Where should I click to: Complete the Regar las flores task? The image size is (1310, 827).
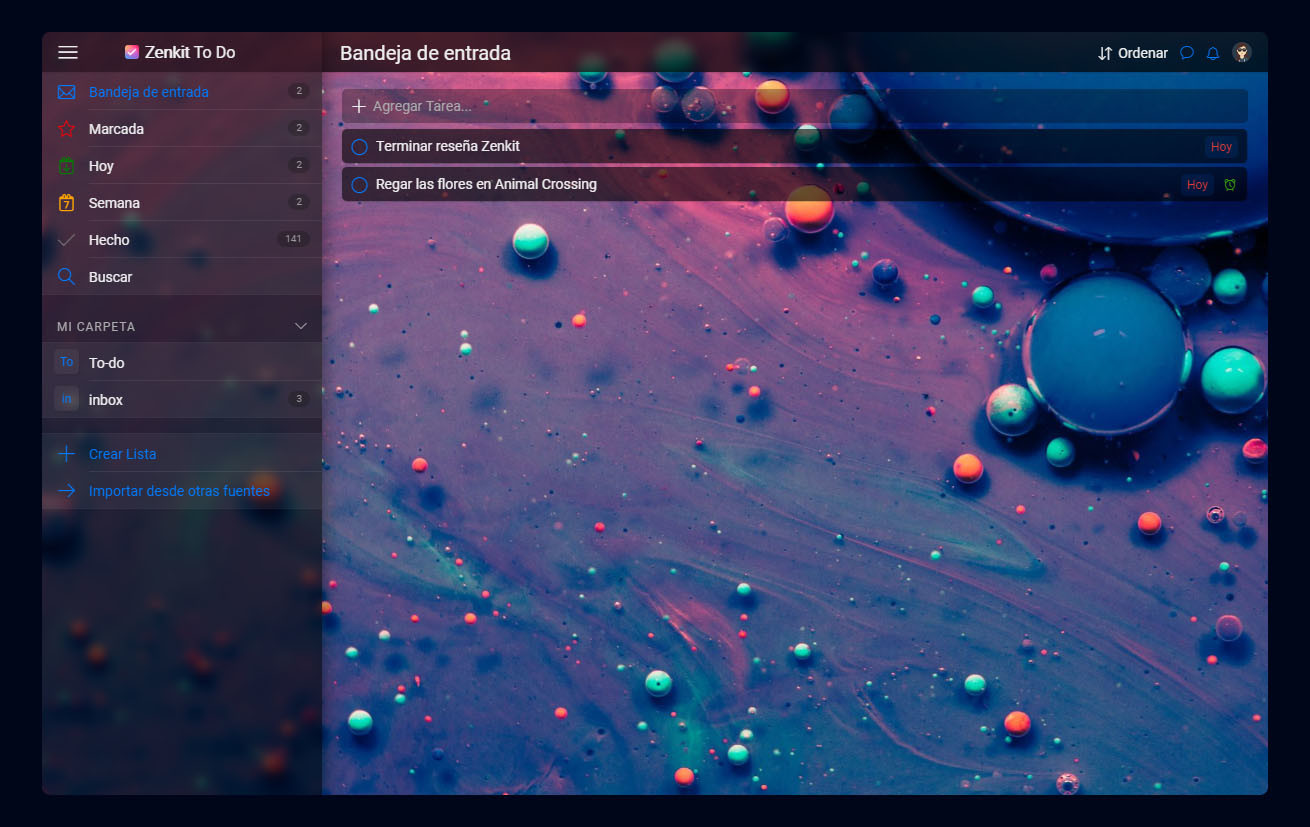[358, 184]
